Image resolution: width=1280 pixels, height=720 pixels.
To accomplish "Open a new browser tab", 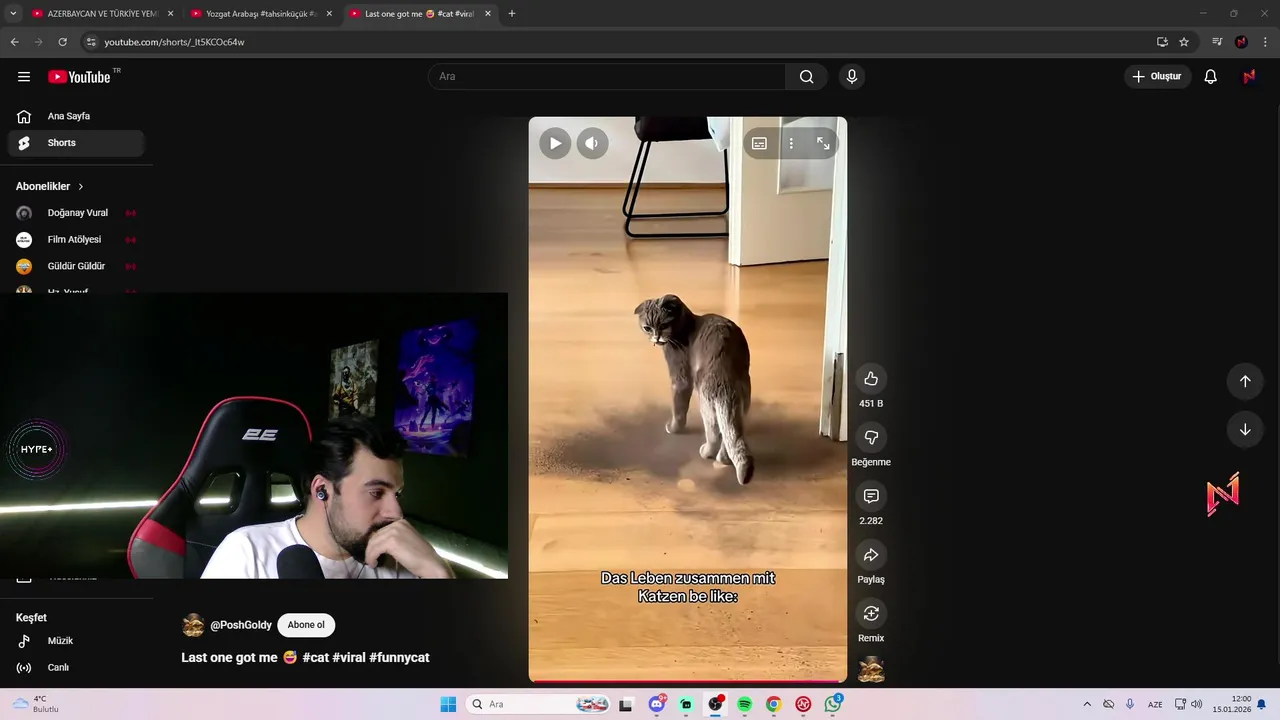I will (x=512, y=14).
